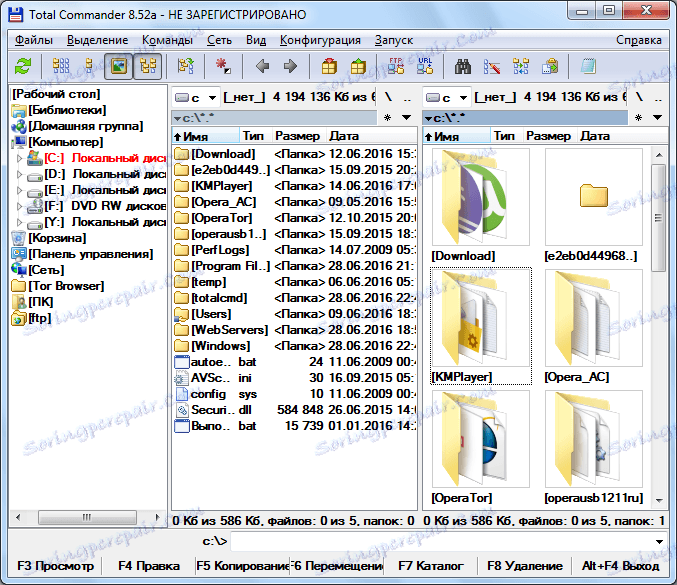Click the right panel vertical scrollbar thumb

[x=658, y=218]
